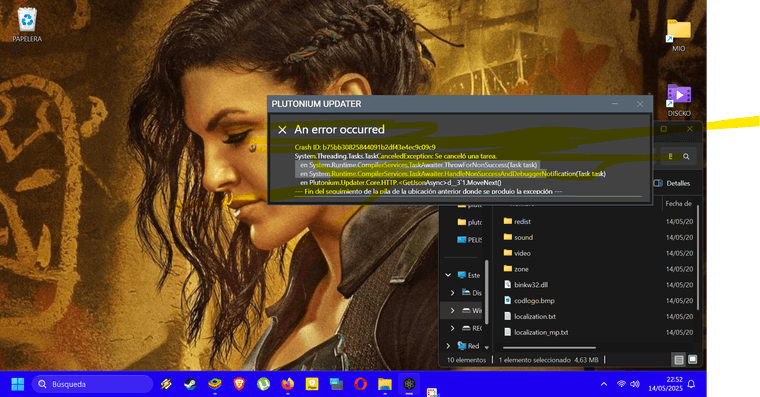760x397 pixels.
Task: Toggle the Detalles pane in File Explorer
Action: point(672,183)
